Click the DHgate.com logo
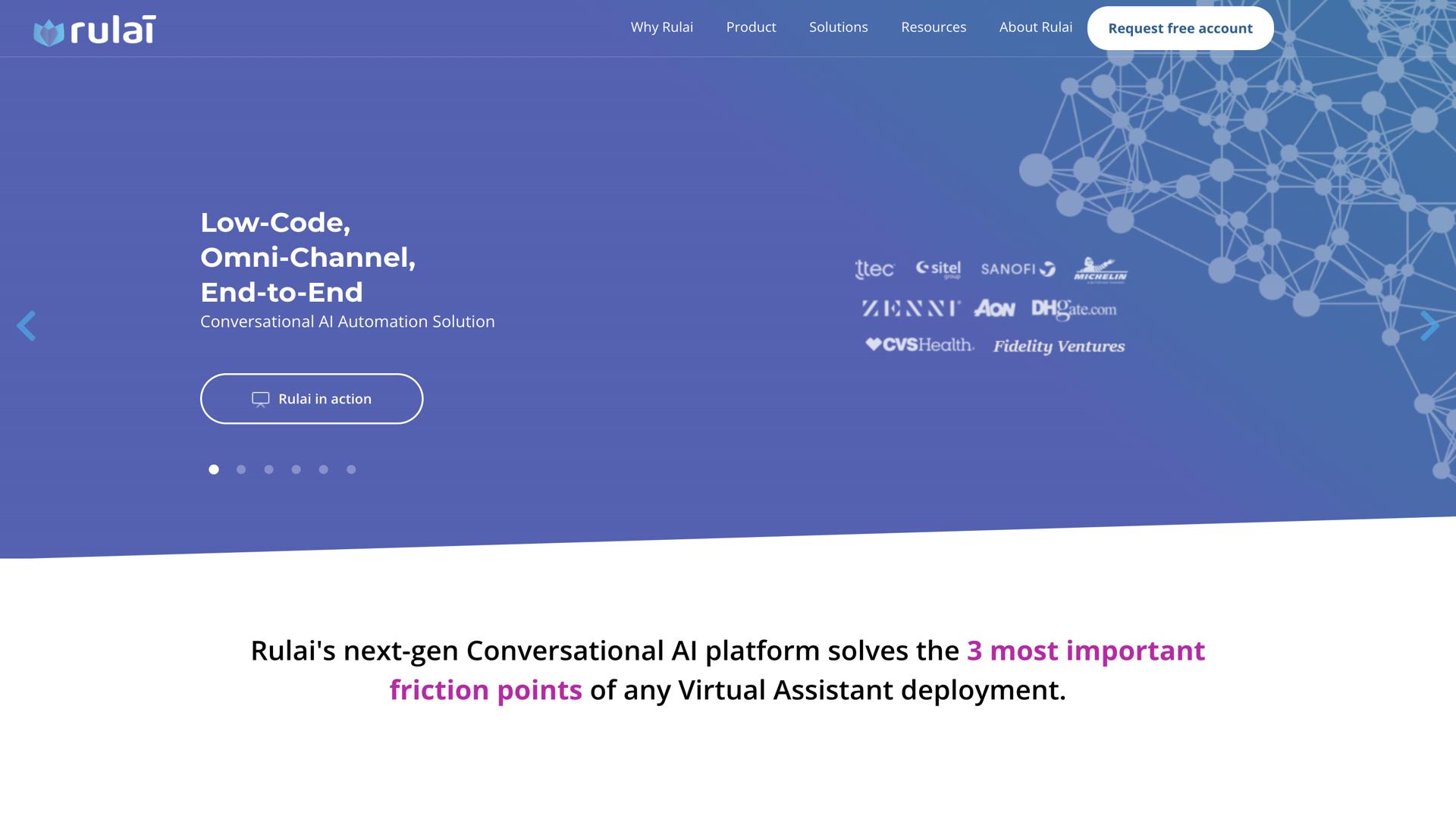This screenshot has height=819, width=1456. (1074, 309)
